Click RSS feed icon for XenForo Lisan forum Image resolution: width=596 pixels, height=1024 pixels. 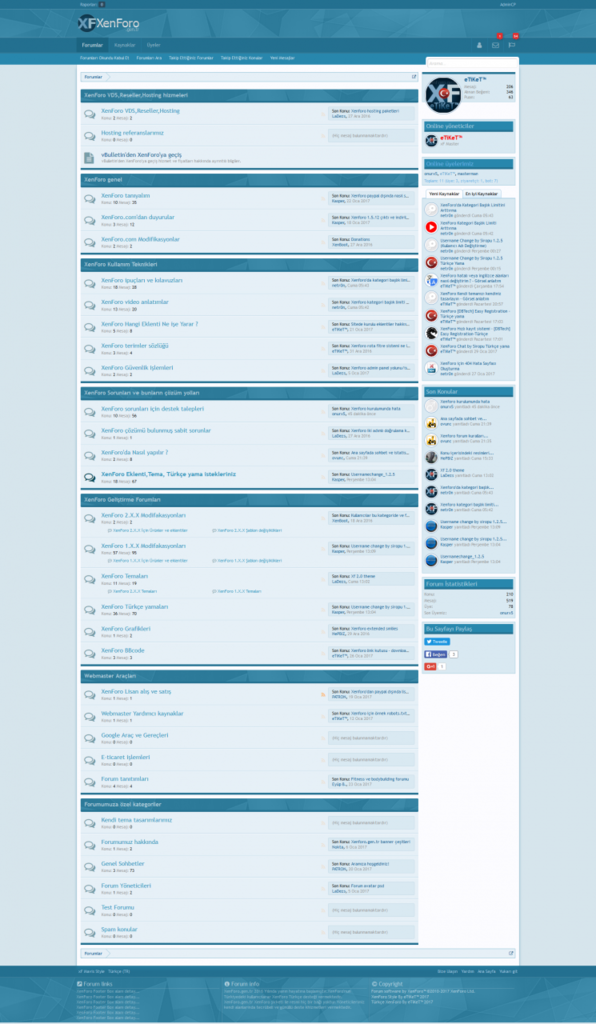pyautogui.click(x=322, y=694)
